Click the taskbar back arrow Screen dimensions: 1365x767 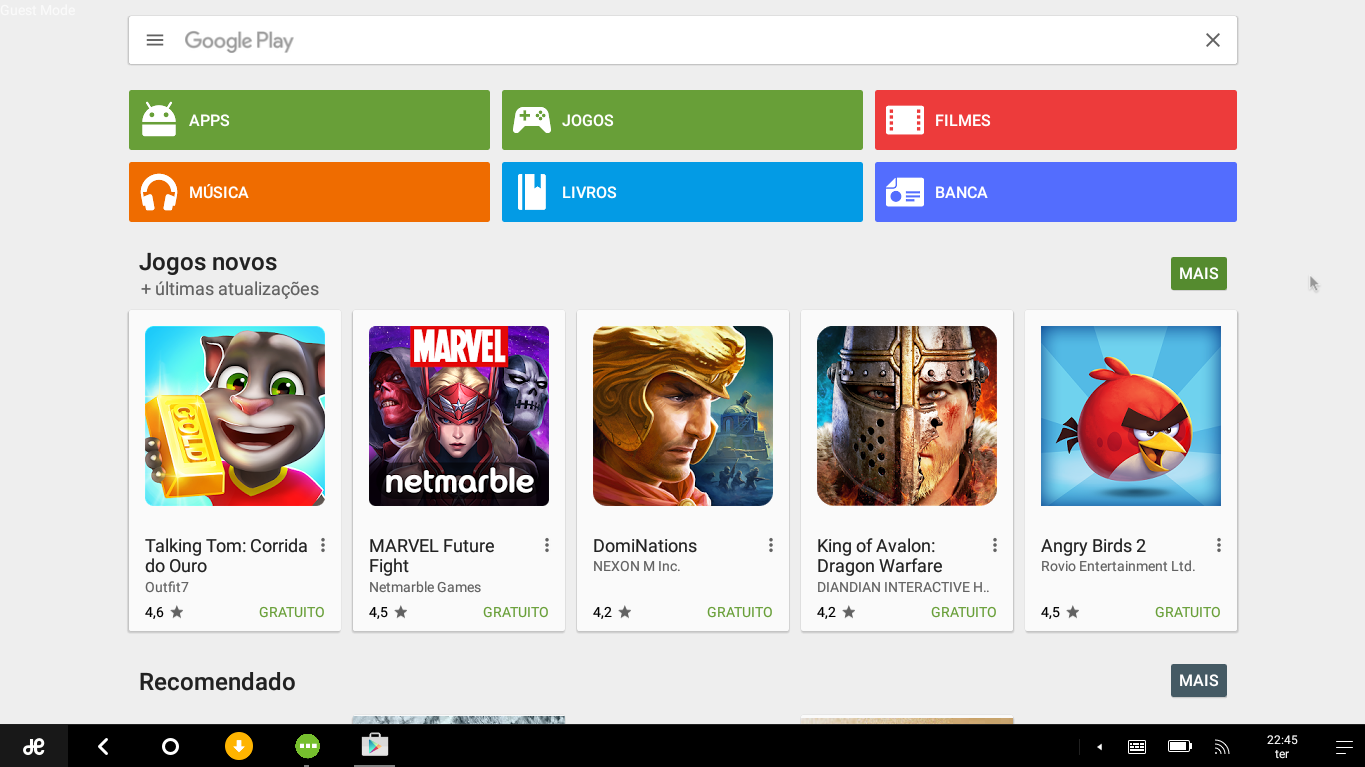103,746
